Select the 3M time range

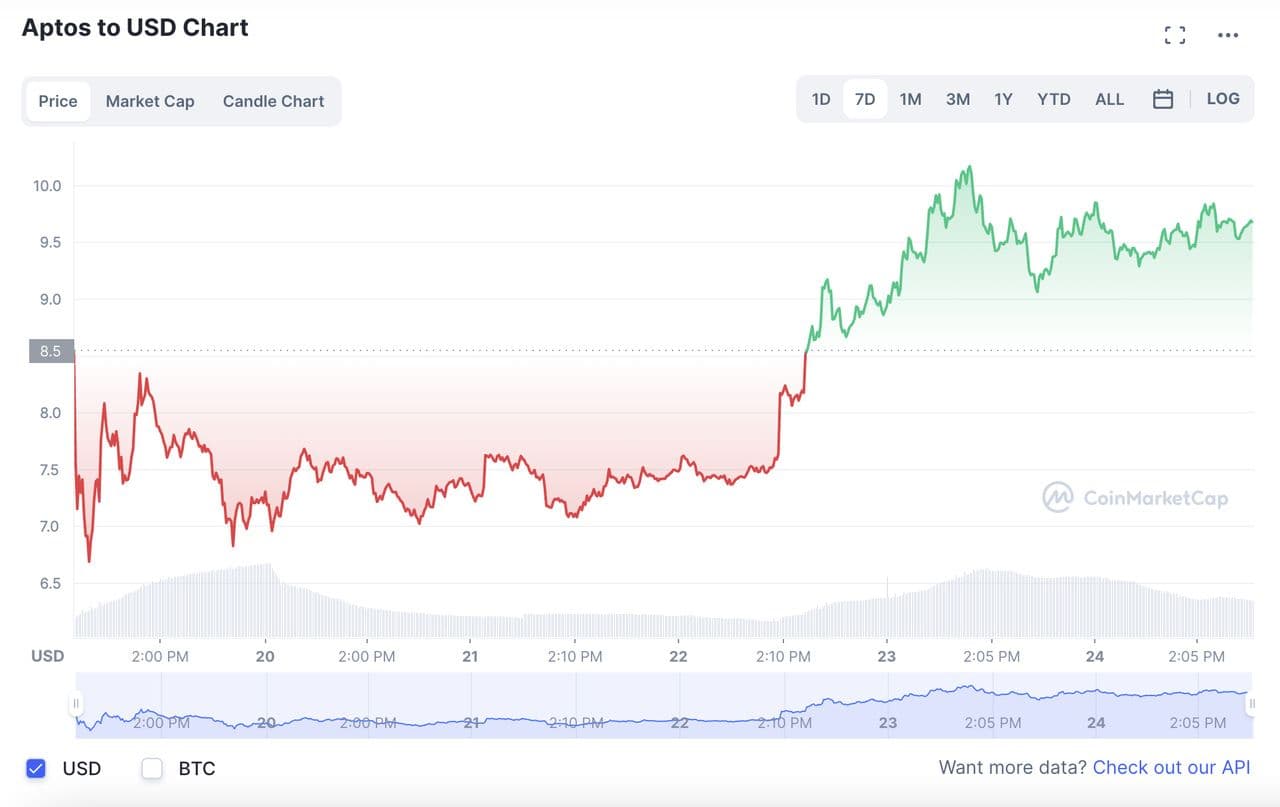[x=958, y=99]
